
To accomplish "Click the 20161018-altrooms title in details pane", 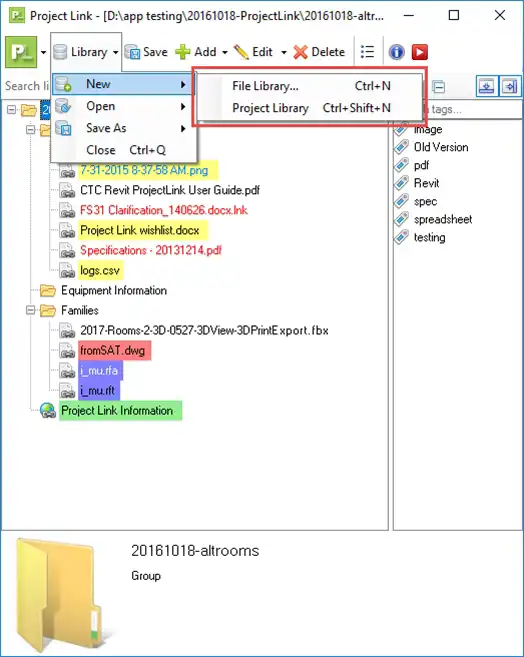I will (195, 551).
